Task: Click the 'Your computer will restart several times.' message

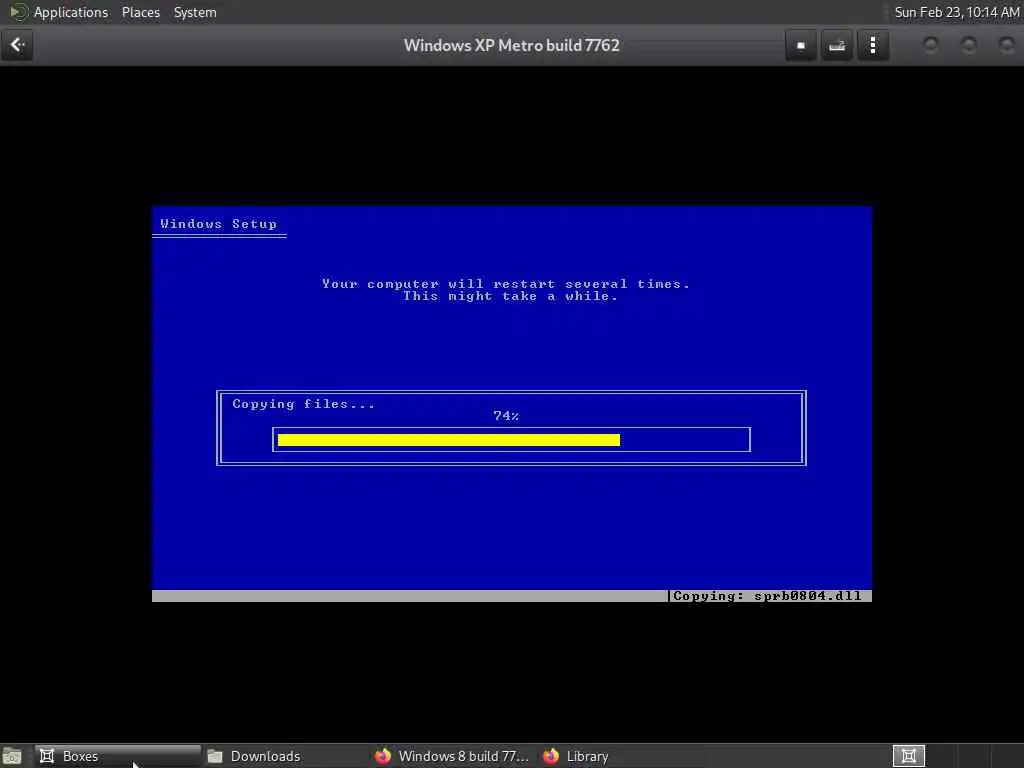Action: [x=505, y=284]
